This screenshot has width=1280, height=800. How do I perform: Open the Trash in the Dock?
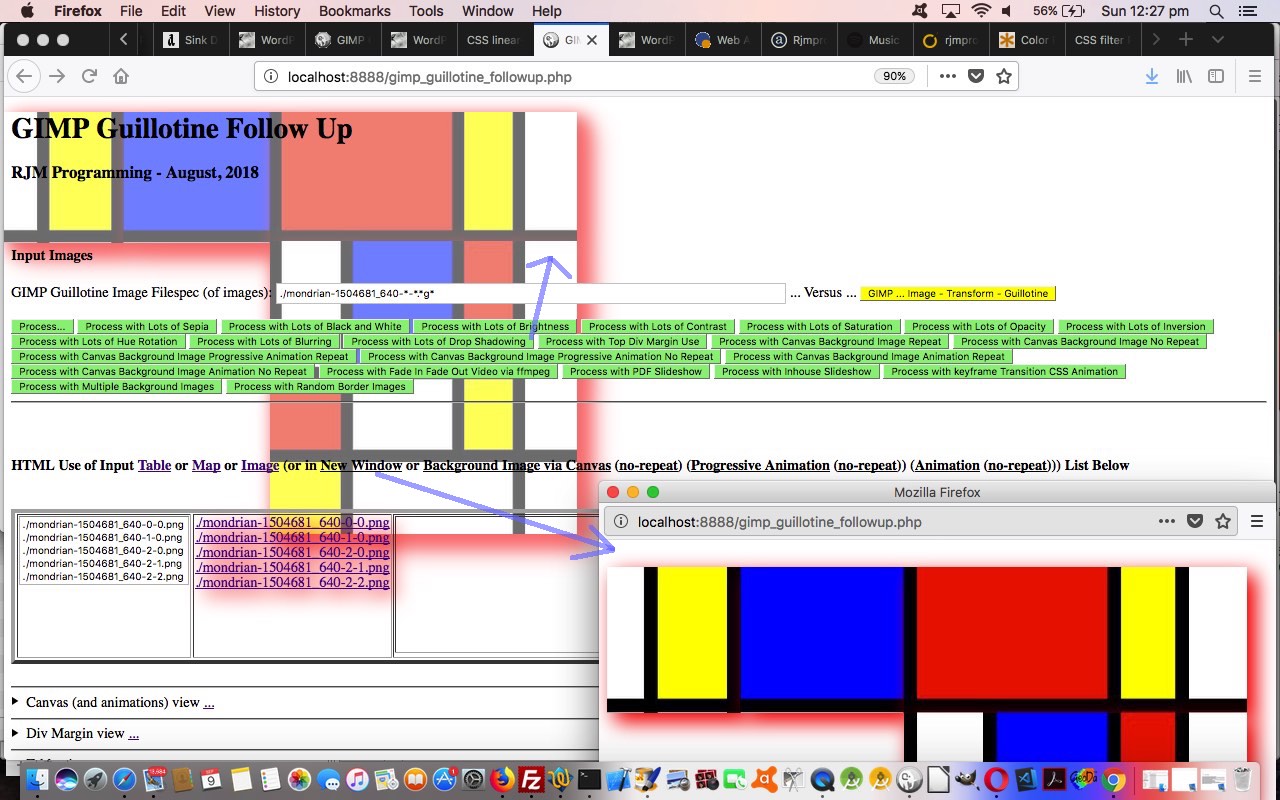[x=1241, y=779]
